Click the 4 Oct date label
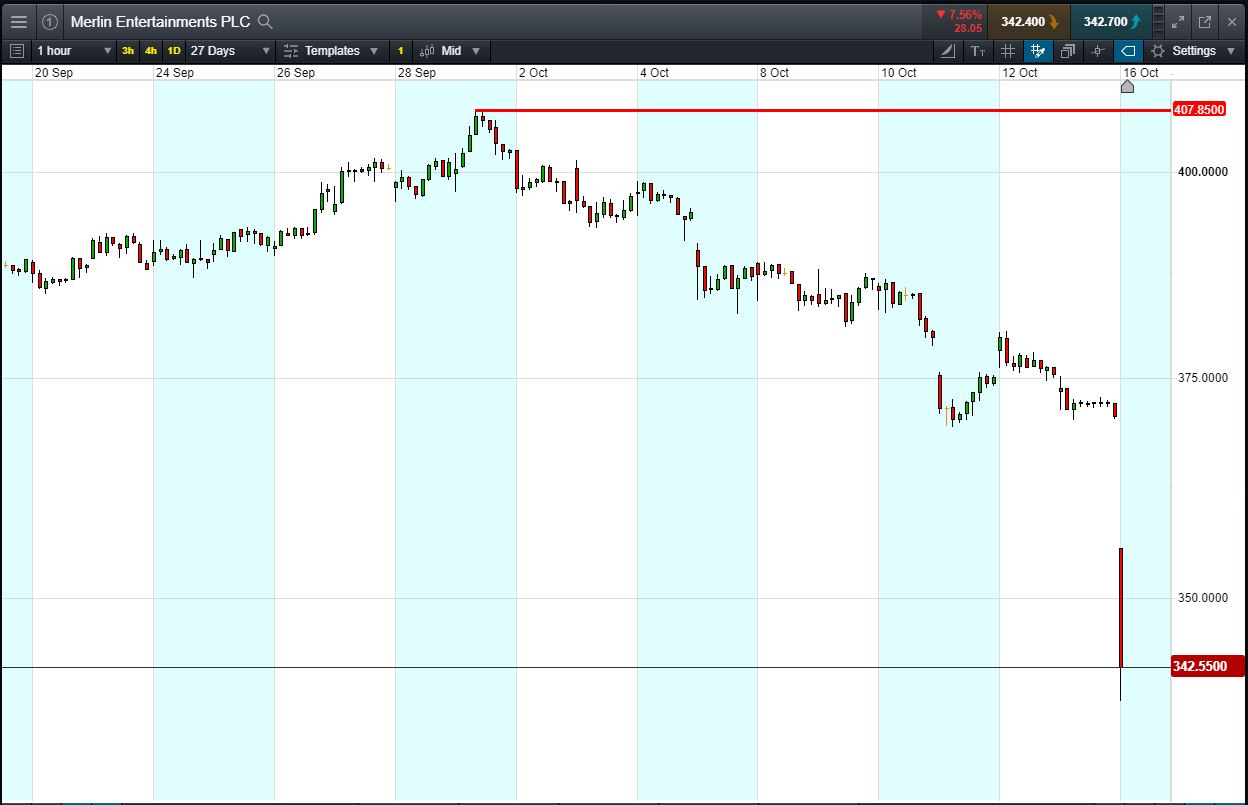Viewport: 1248px width, 805px height. 654,73
